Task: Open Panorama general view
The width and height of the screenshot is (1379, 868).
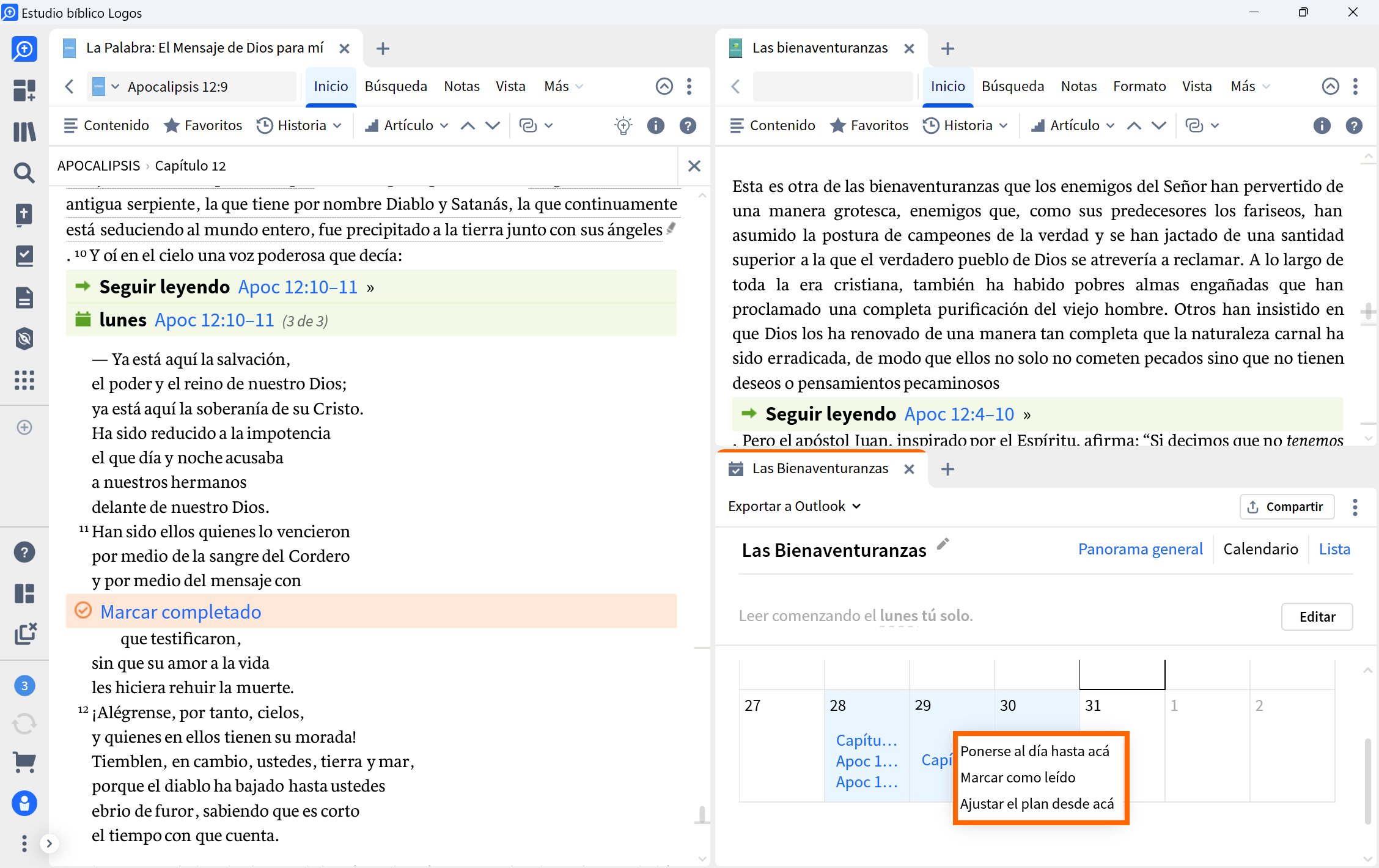Action: point(1140,549)
